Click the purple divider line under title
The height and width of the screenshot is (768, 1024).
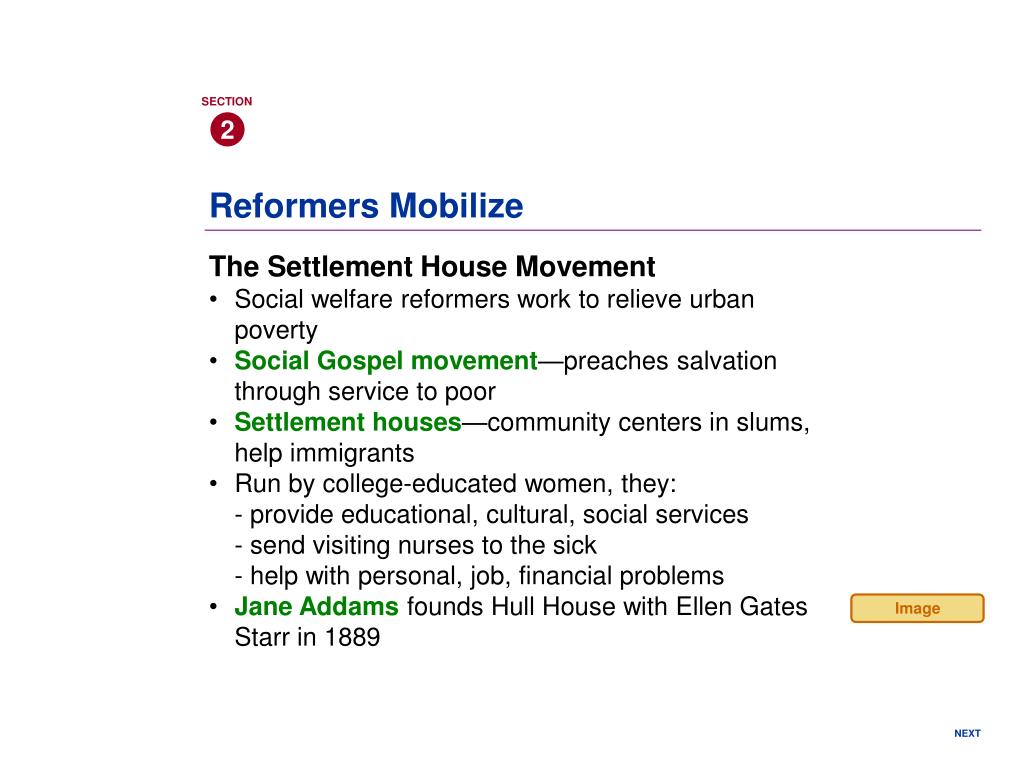point(593,230)
